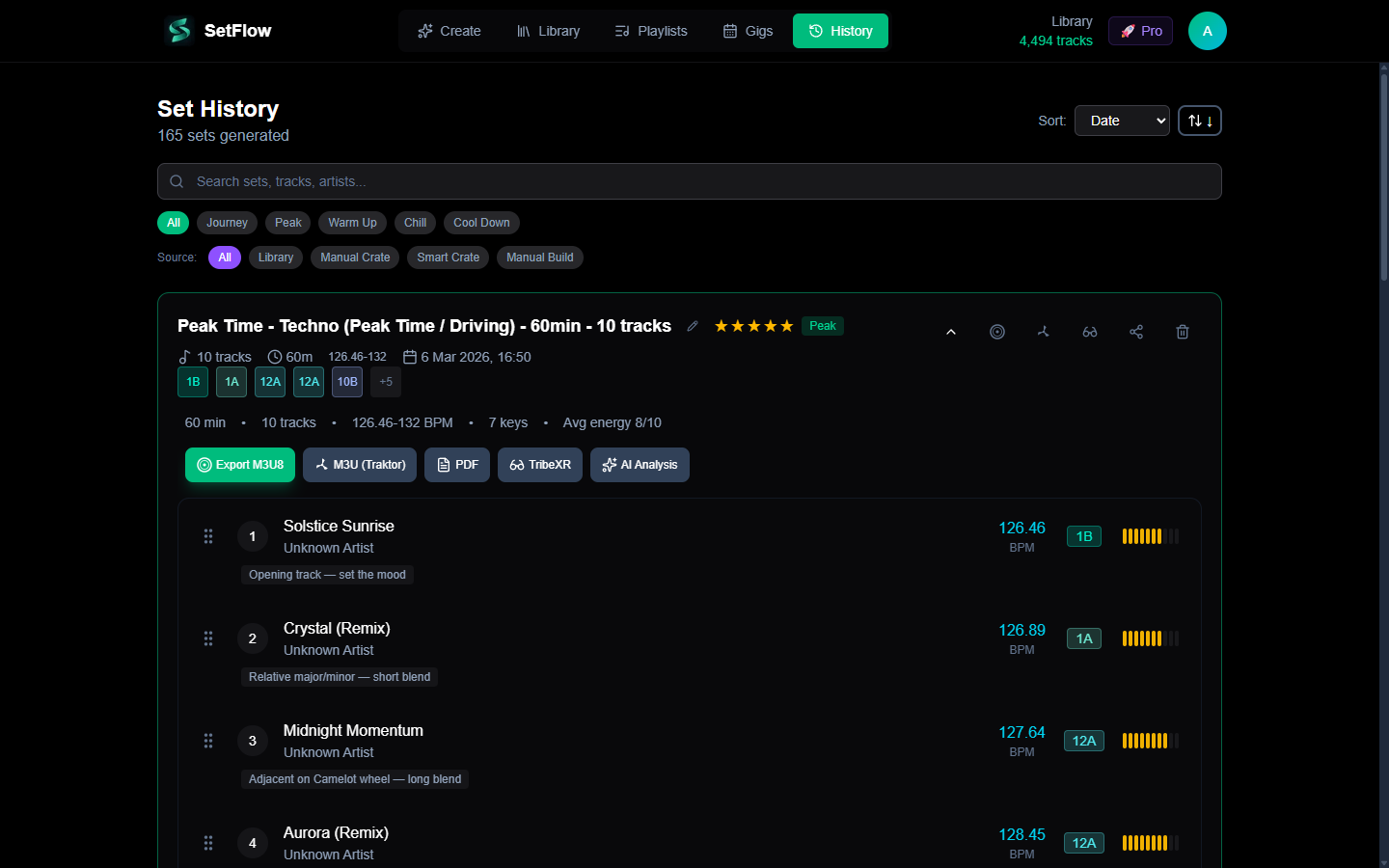Export as M3U (Traktor)

(x=360, y=465)
